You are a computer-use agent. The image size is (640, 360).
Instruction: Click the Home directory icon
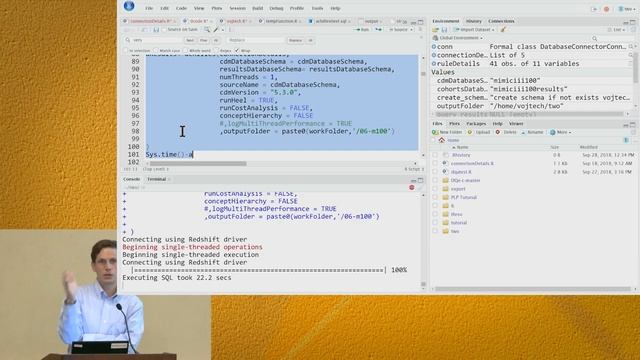(x=442, y=140)
